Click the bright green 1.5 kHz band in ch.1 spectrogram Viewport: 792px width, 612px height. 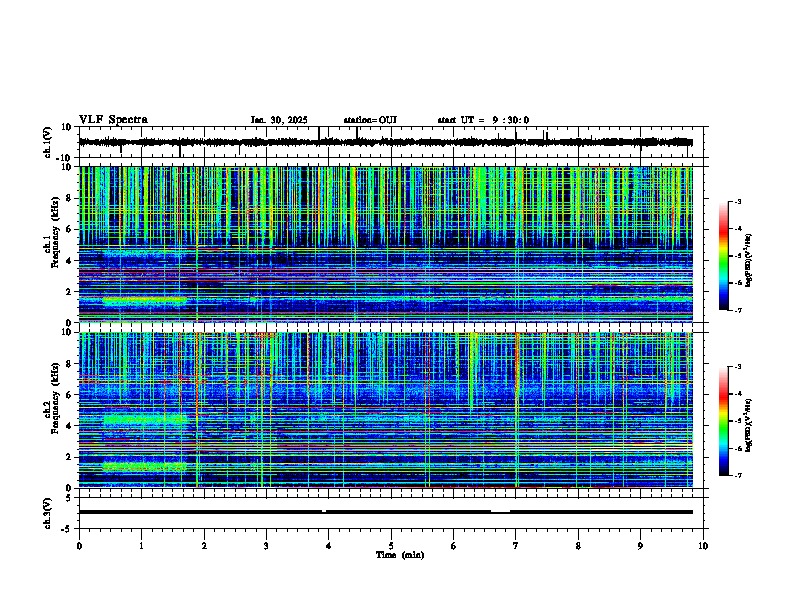click(x=144, y=301)
